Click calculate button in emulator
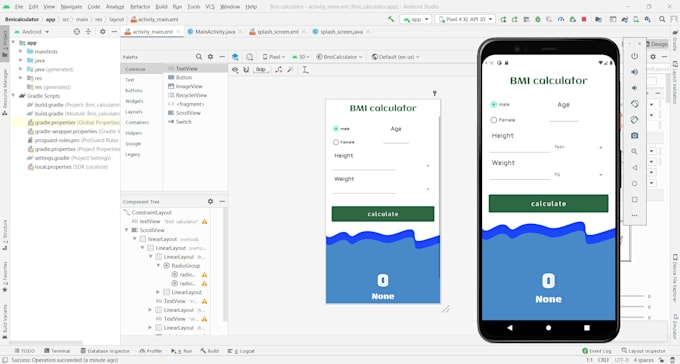This screenshot has width=680, height=364. (x=548, y=203)
